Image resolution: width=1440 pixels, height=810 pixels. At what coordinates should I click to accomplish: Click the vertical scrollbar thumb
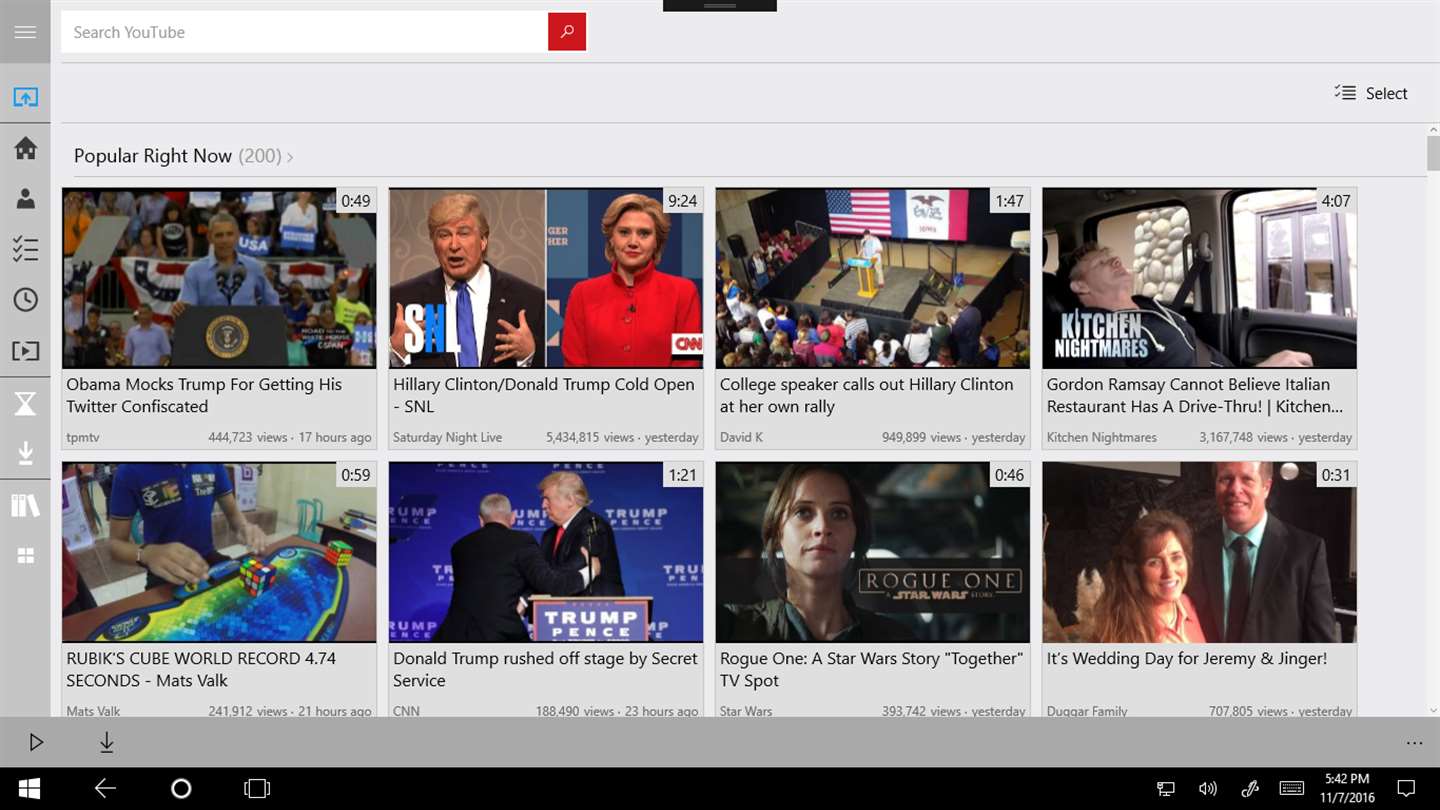point(1433,153)
